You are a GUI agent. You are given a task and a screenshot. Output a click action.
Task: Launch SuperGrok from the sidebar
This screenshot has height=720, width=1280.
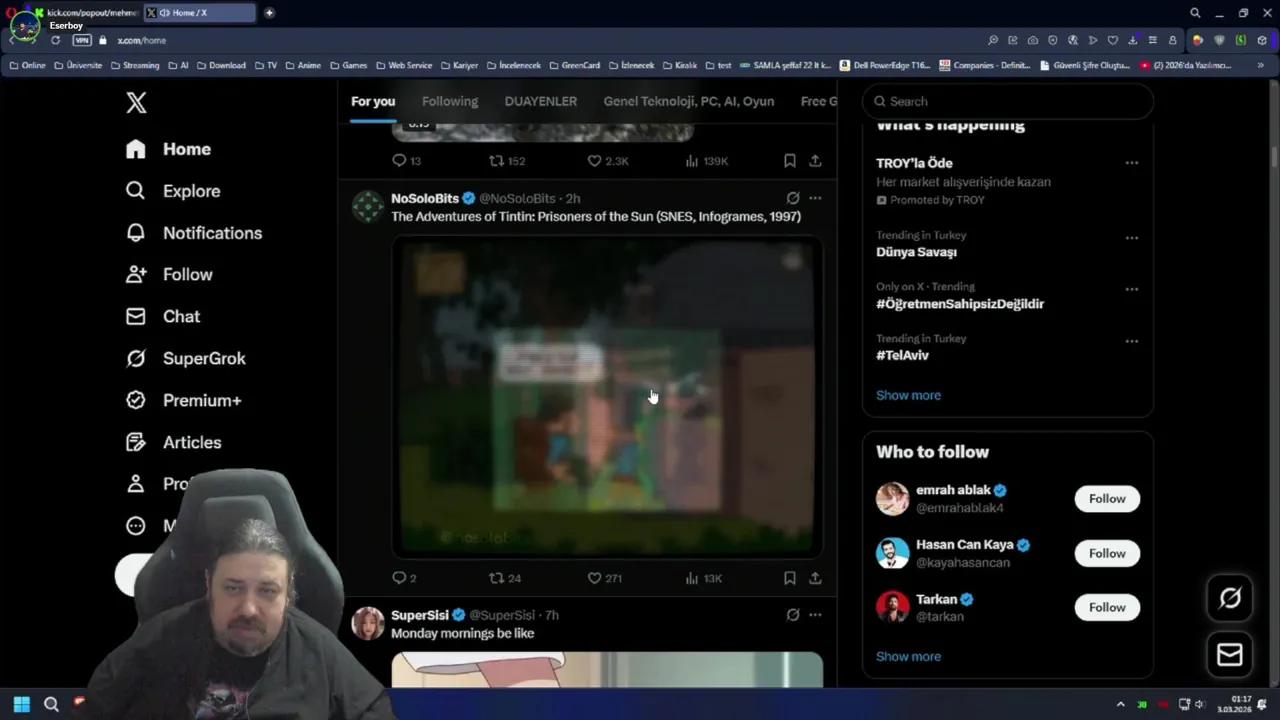pyautogui.click(x=185, y=359)
